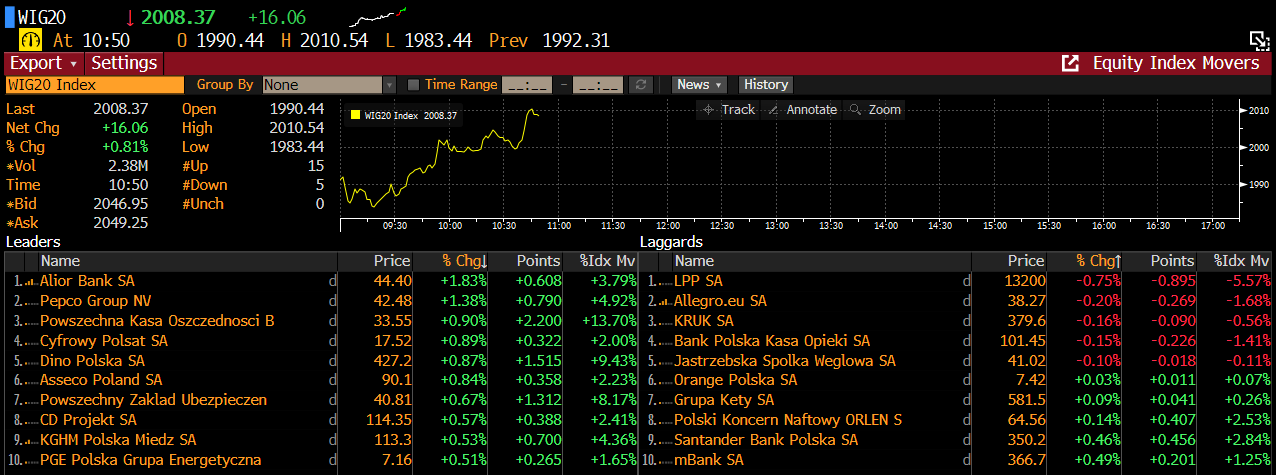The width and height of the screenshot is (1276, 475).
Task: Activate the Annotate pencil tool
Action: (802, 110)
